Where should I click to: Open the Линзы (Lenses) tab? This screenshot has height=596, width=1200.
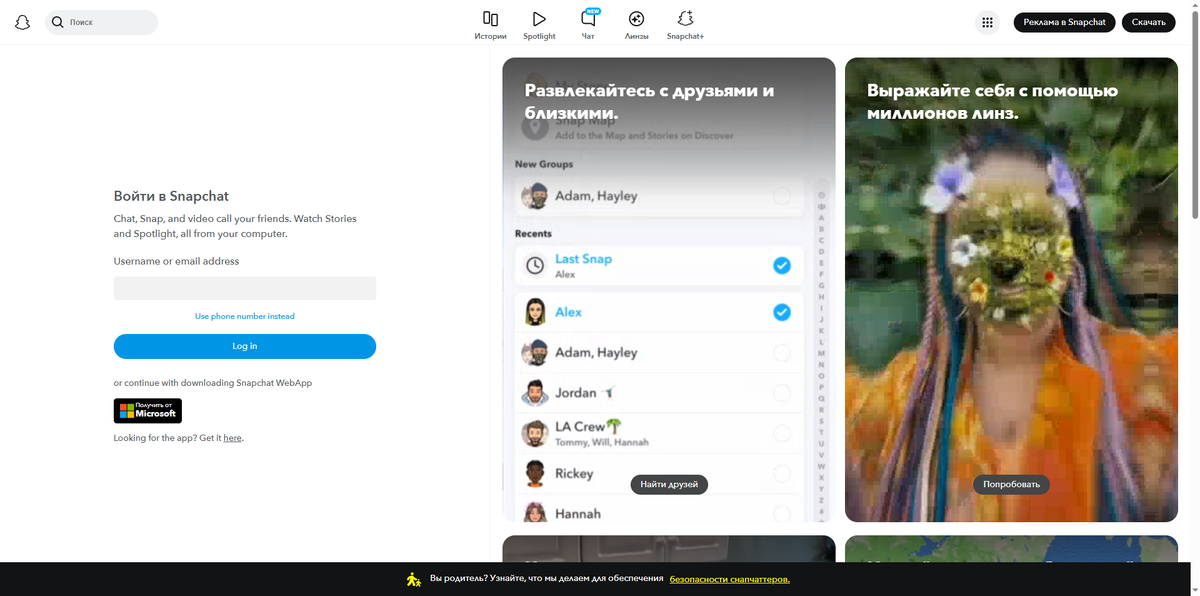636,25
